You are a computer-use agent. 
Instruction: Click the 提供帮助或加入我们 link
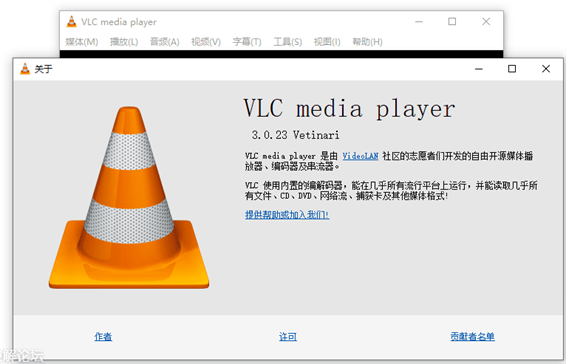point(287,215)
